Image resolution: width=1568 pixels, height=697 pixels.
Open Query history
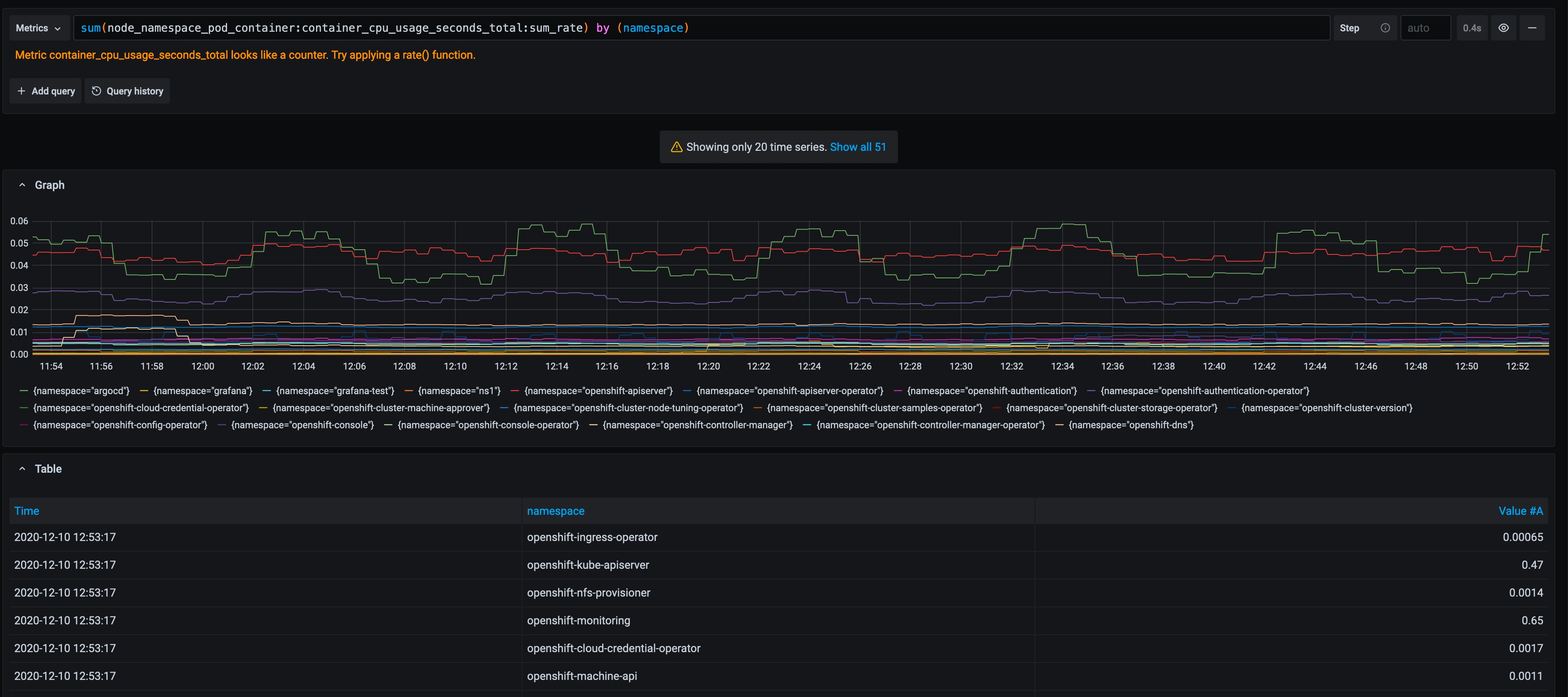tap(127, 91)
